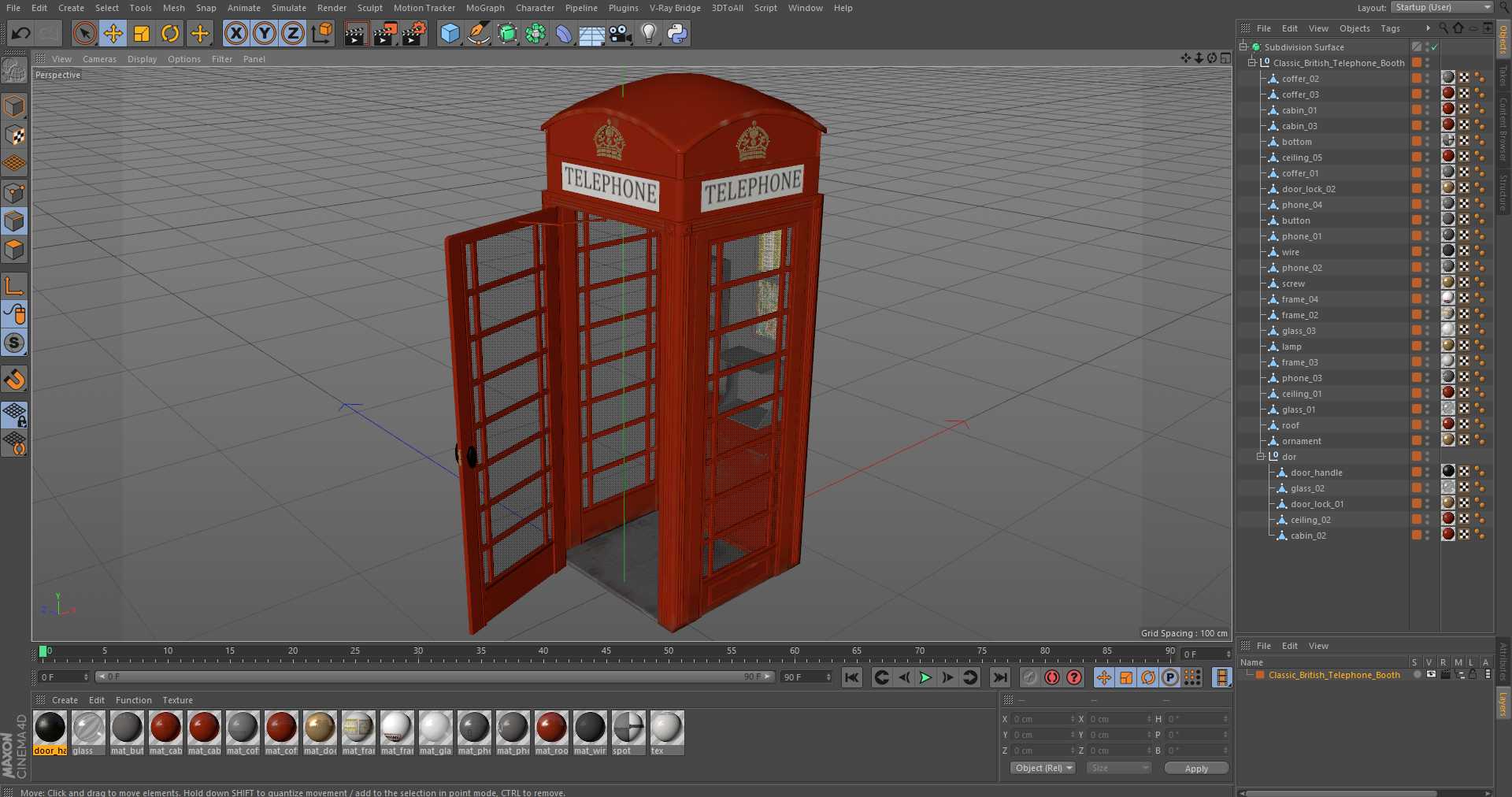Click Make Editable icon in left toolbar

14,71
